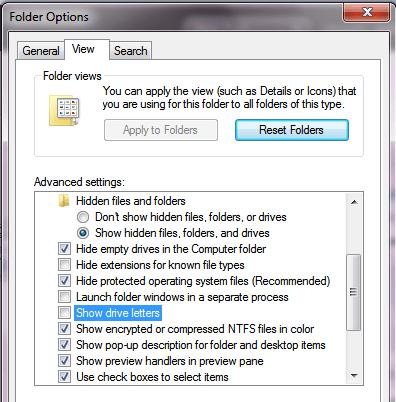Close the Folder Options dialog
Screen dimensions: 396x402
(x=366, y=13)
